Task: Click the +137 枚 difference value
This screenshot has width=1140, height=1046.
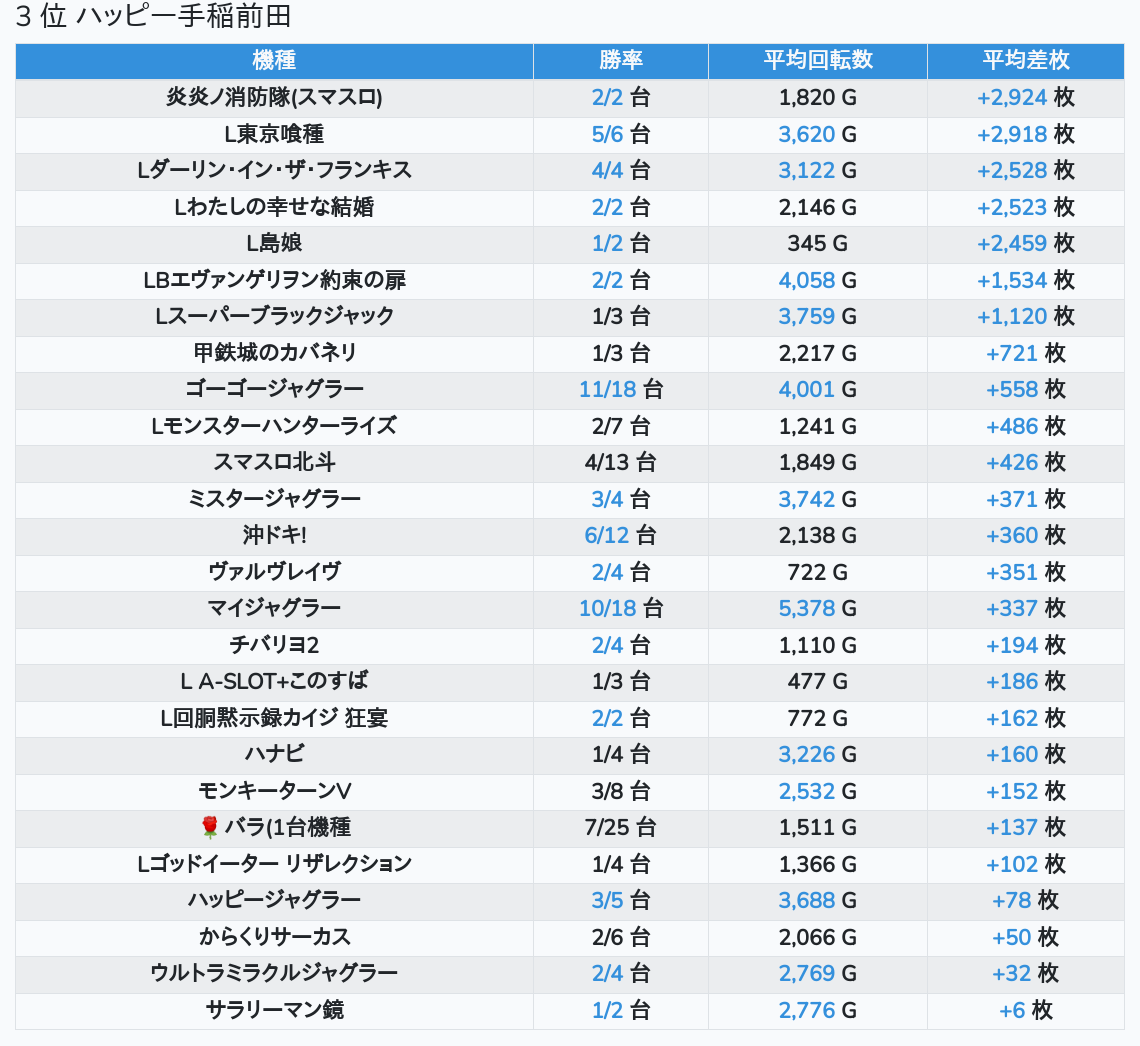Action: pyautogui.click(x=1026, y=827)
